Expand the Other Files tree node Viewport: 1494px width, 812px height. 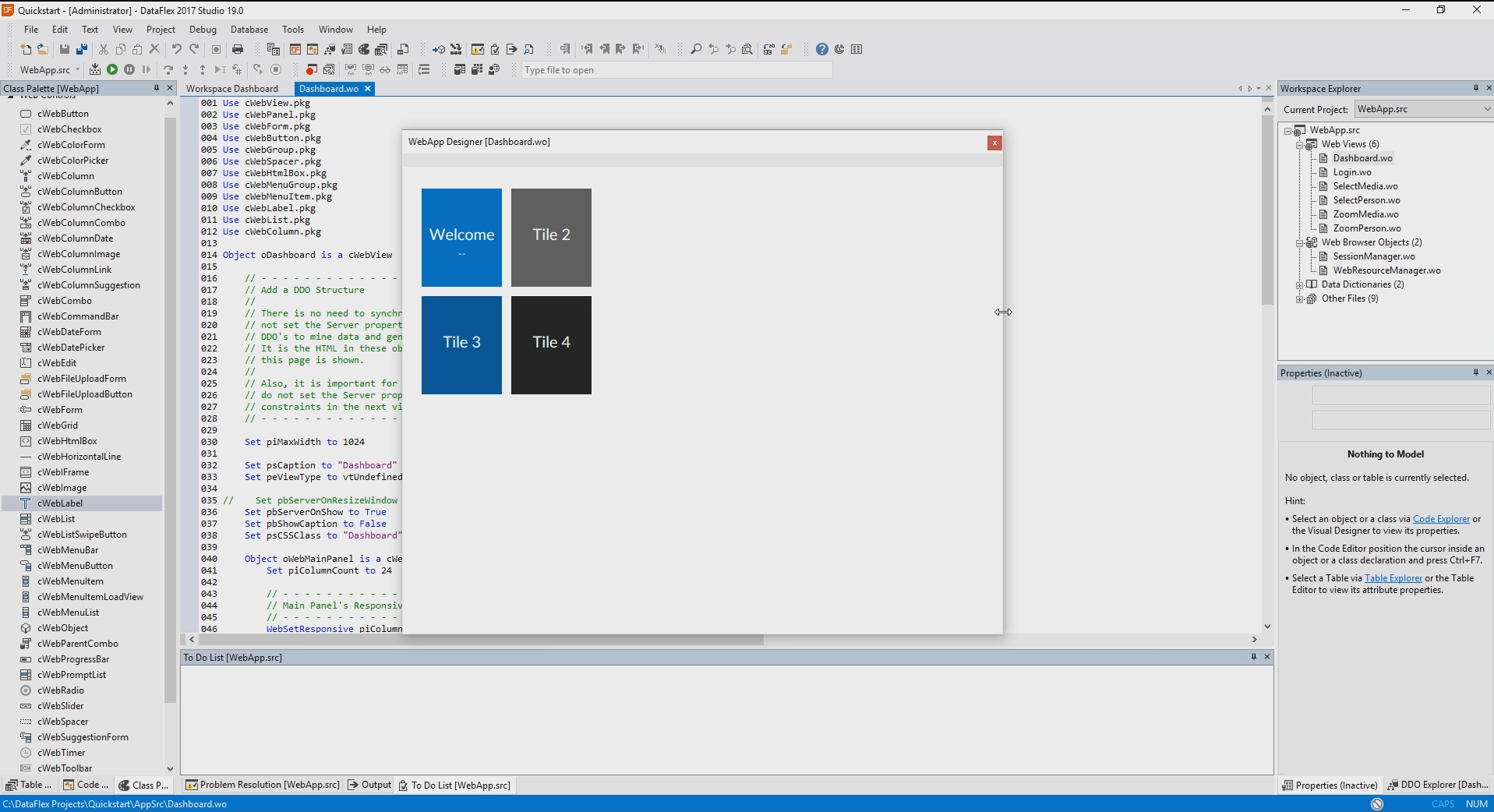1299,298
